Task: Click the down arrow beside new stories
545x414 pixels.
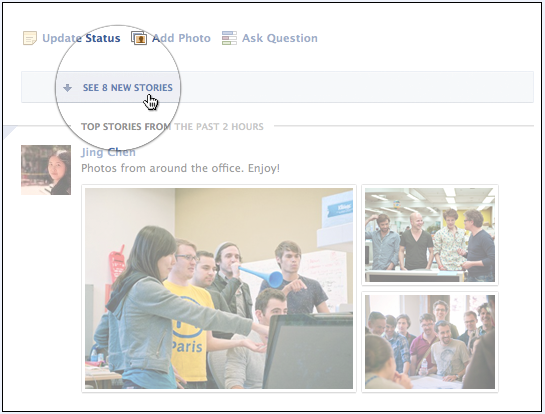Action: [x=67, y=88]
